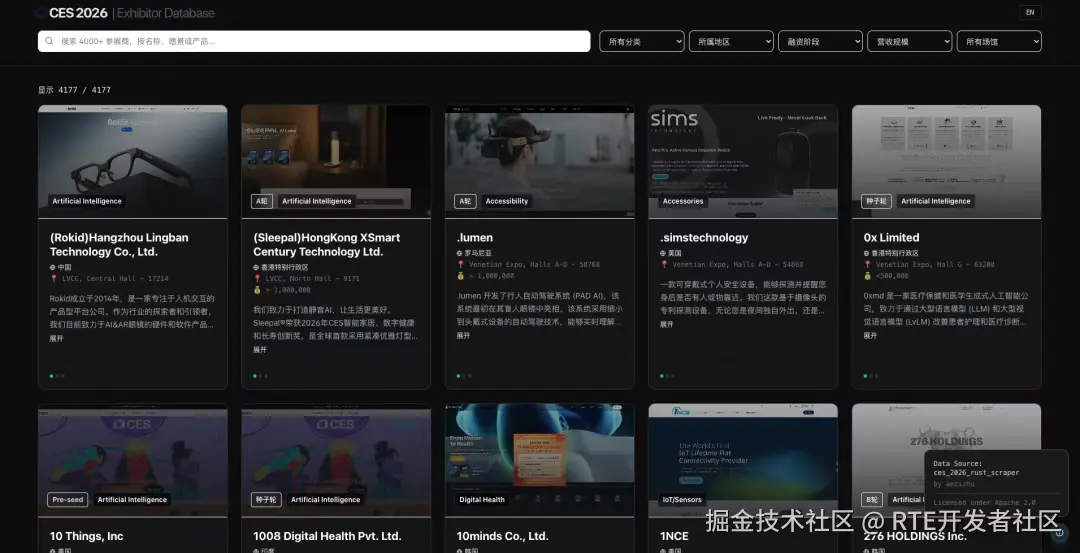Click Digital Health tag on 10minds card

coord(481,499)
